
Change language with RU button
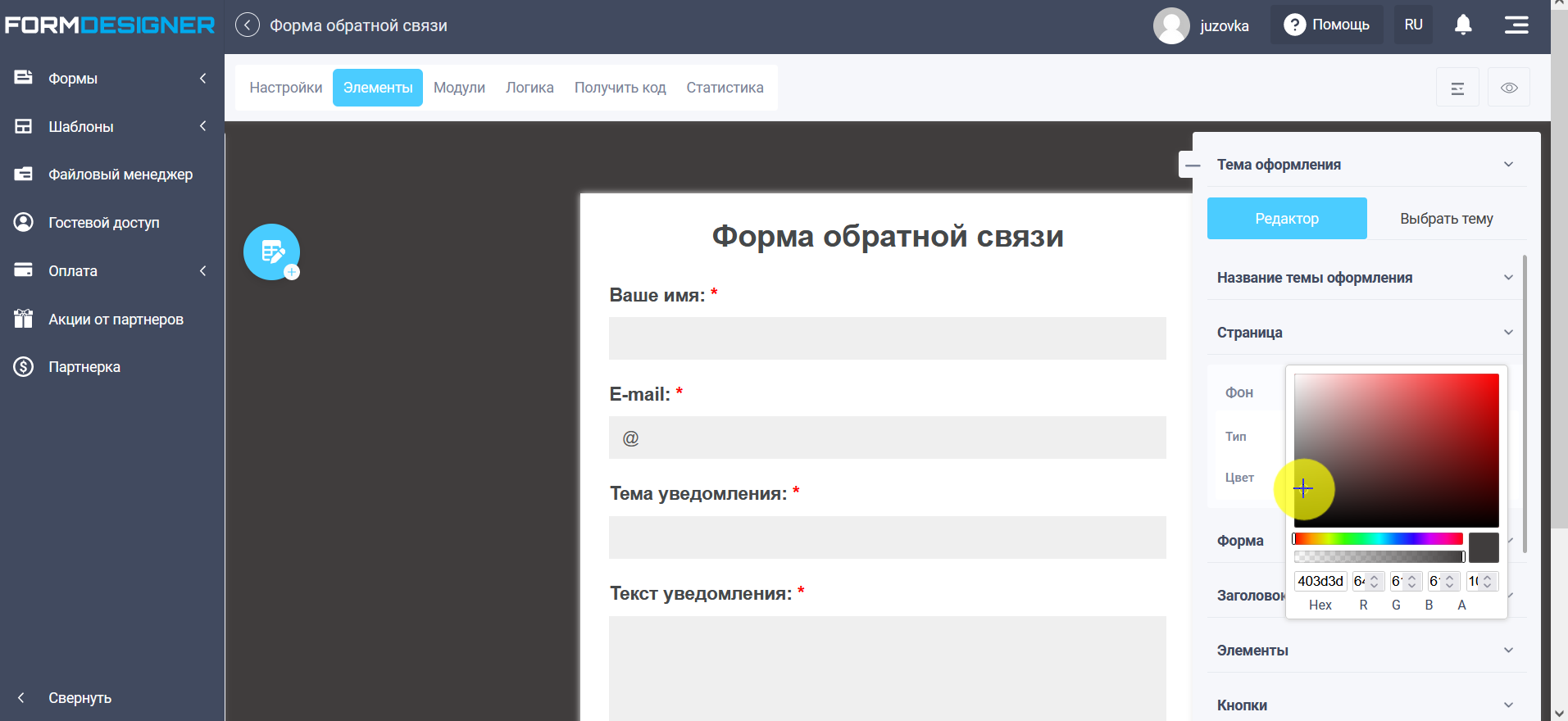pyautogui.click(x=1413, y=25)
